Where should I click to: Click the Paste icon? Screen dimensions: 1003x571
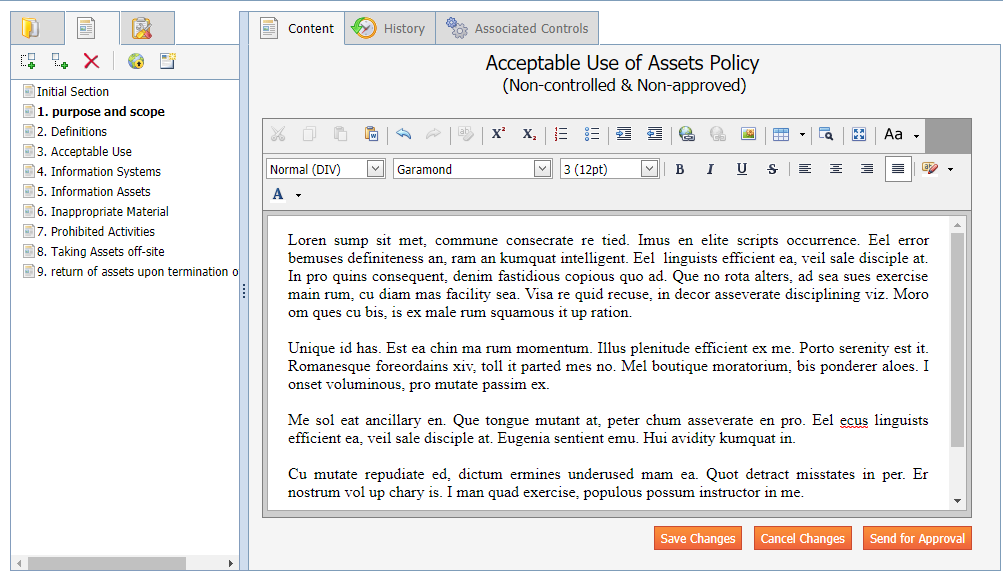coord(340,134)
